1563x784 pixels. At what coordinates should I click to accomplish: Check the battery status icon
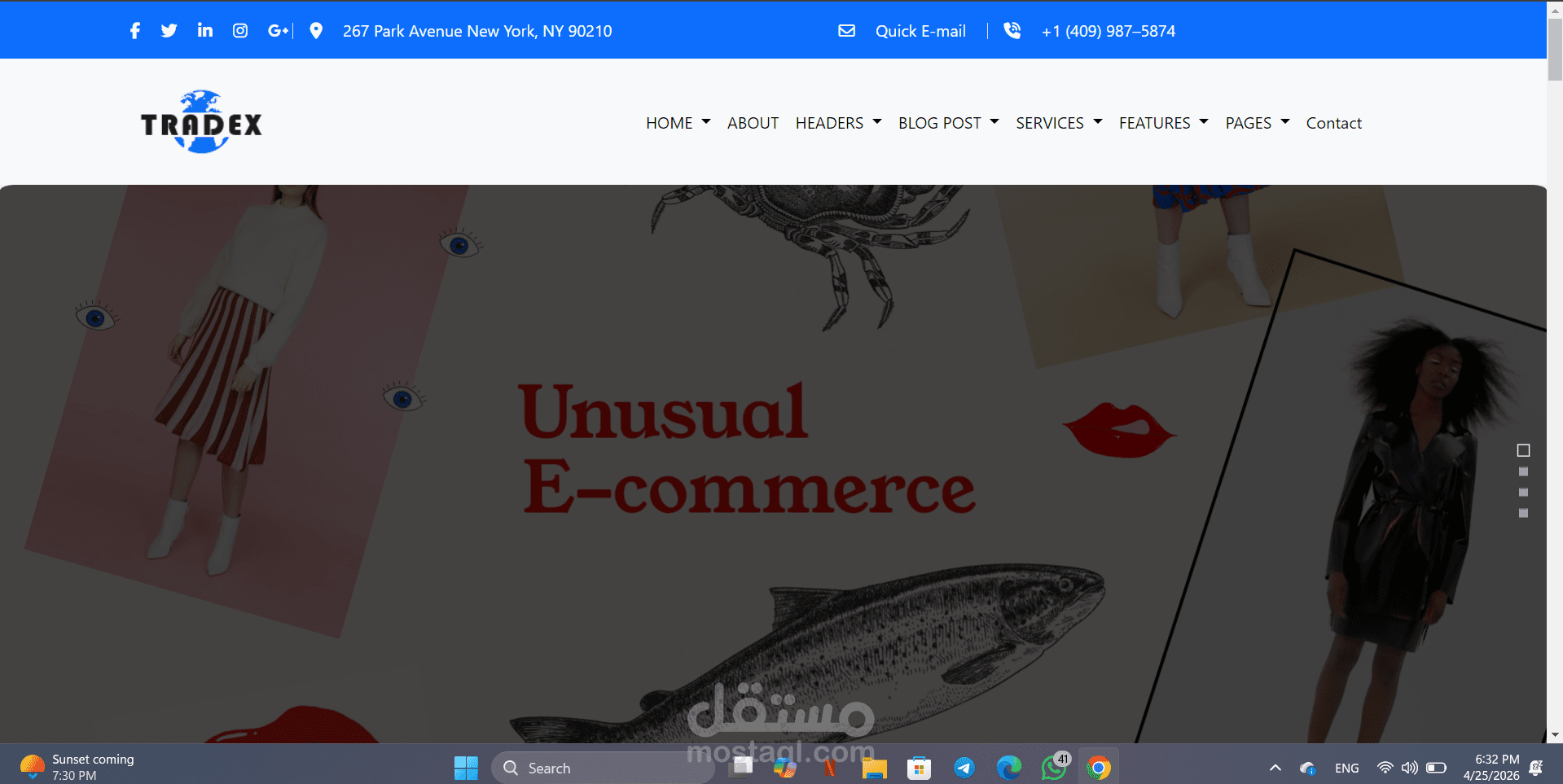[1436, 768]
